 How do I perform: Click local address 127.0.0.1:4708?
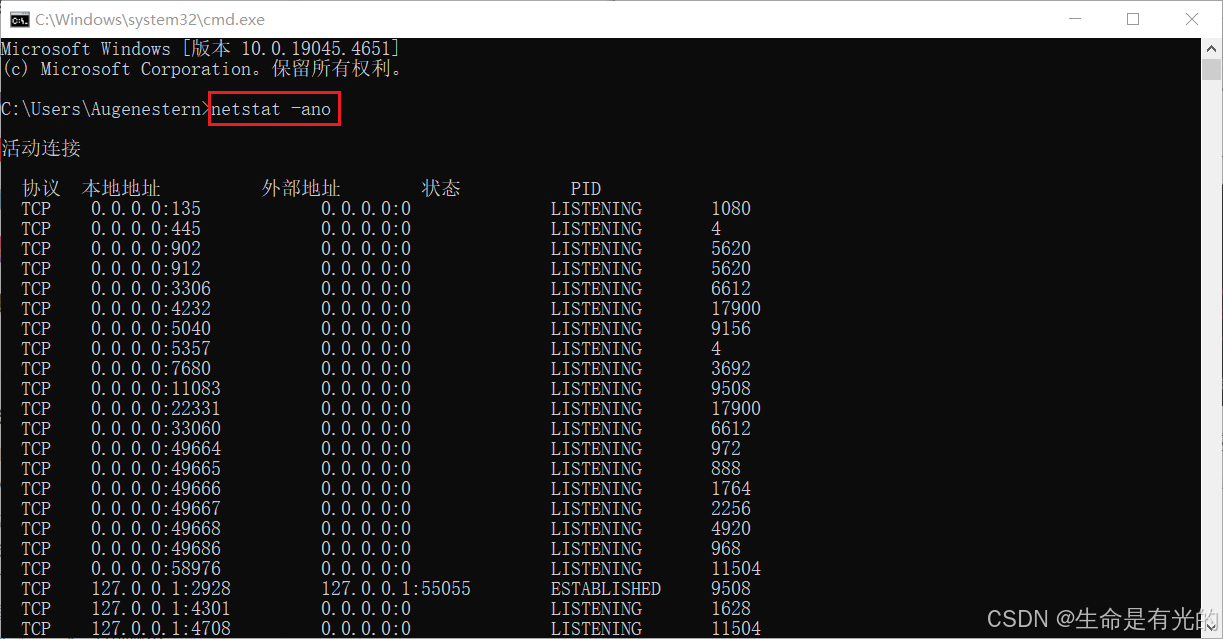point(161,629)
